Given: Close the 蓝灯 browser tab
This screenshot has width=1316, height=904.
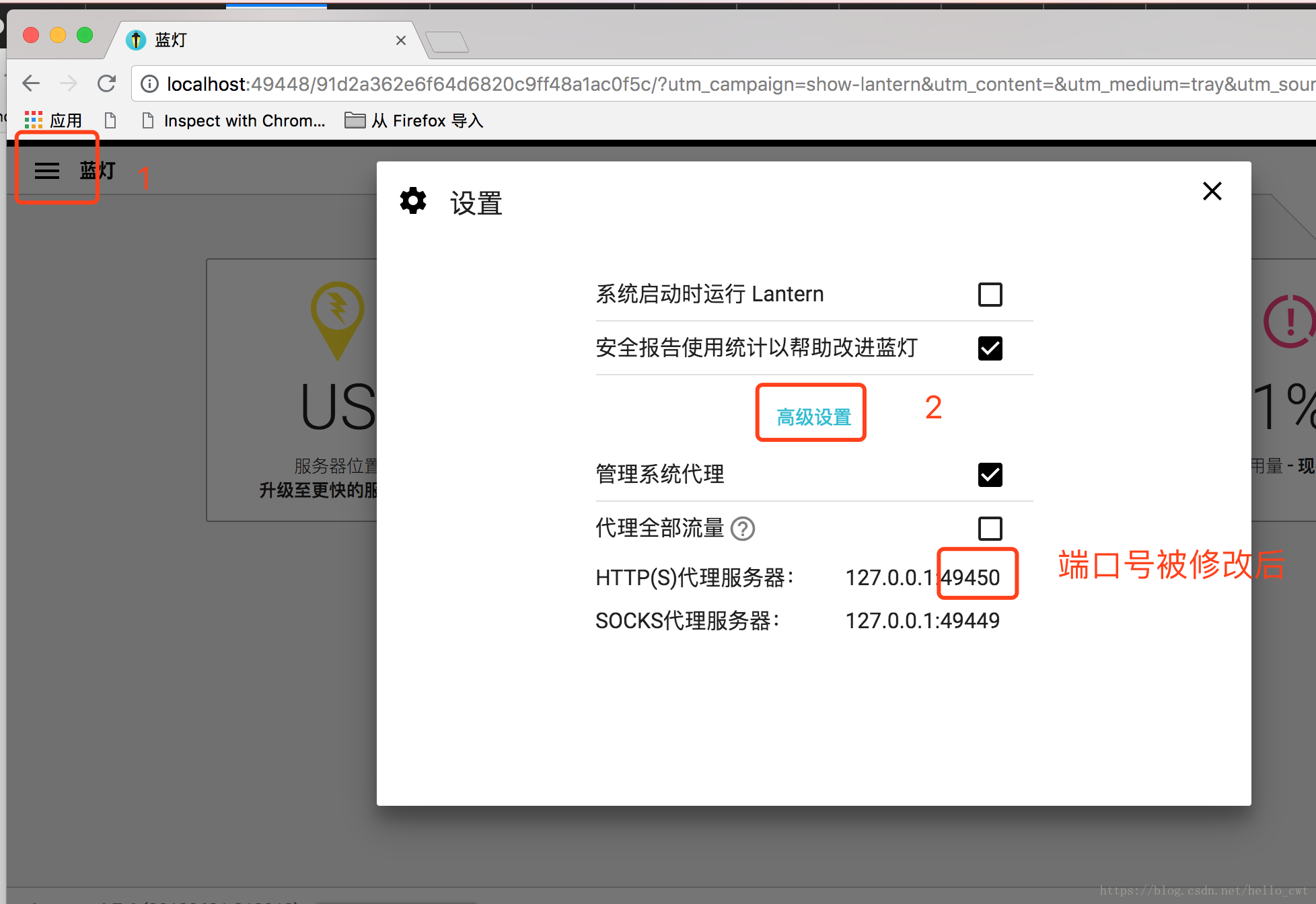Looking at the screenshot, I should pos(401,40).
